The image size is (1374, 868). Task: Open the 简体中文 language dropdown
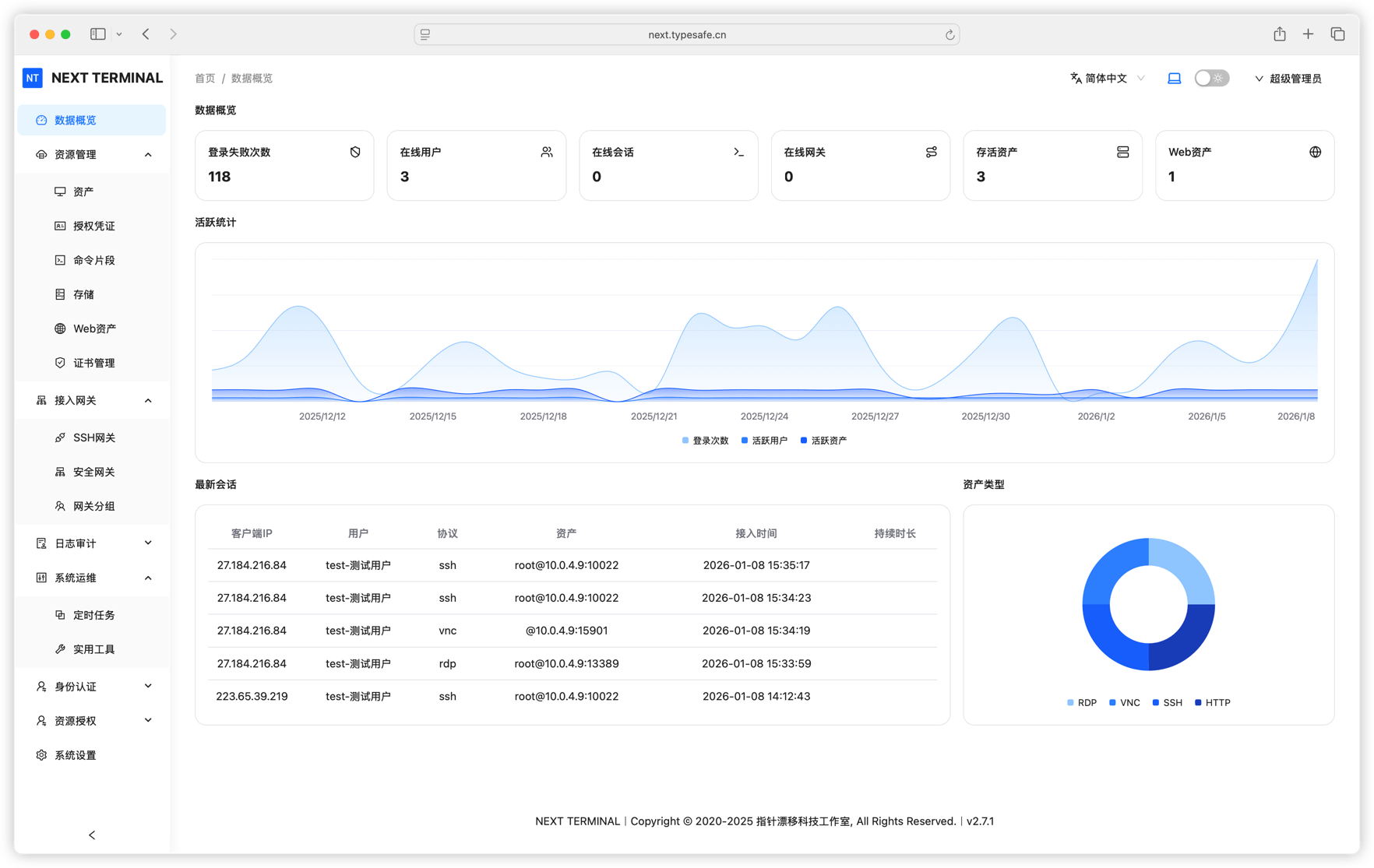click(1105, 78)
